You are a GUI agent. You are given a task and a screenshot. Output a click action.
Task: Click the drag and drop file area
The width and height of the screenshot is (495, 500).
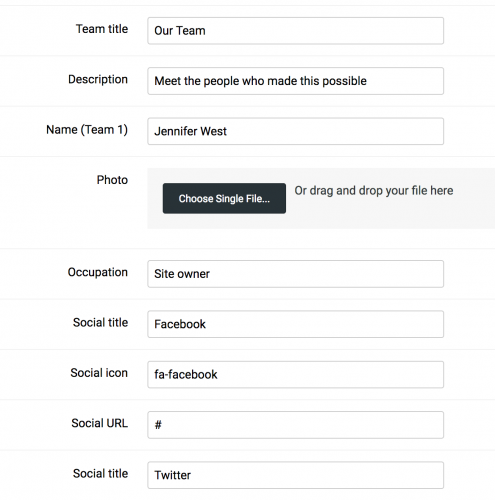coord(321,198)
